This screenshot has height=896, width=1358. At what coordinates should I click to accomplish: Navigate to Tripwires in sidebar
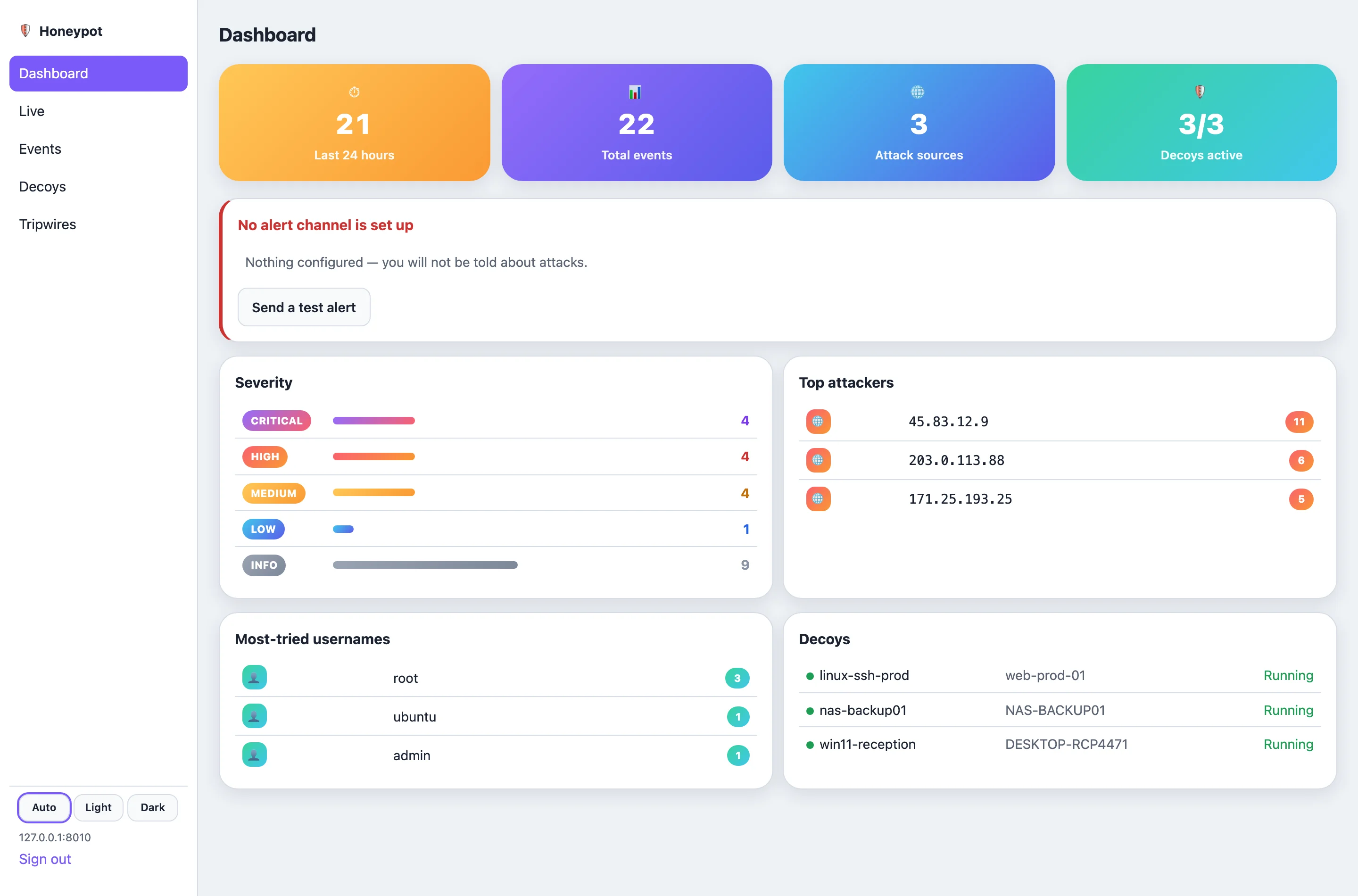point(98,224)
